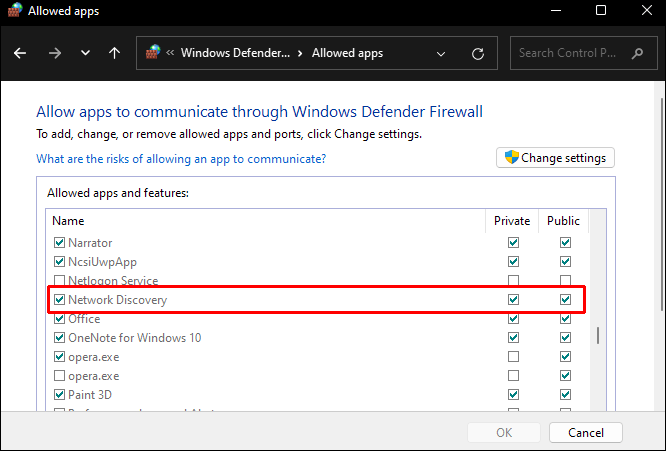The image size is (666, 451).
Task: Open the Allowed apps breadcrumb segment
Action: coord(347,53)
